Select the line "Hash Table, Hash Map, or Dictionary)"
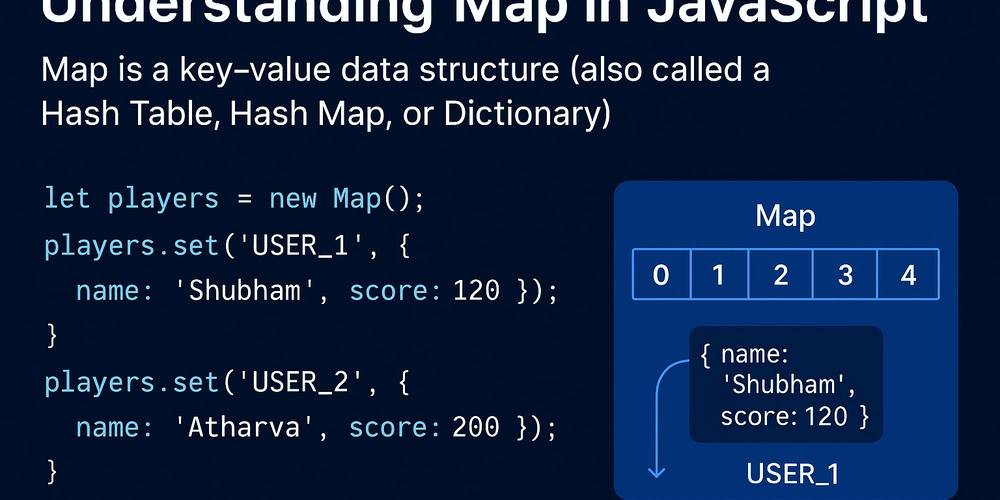1000x500 pixels. click(326, 114)
